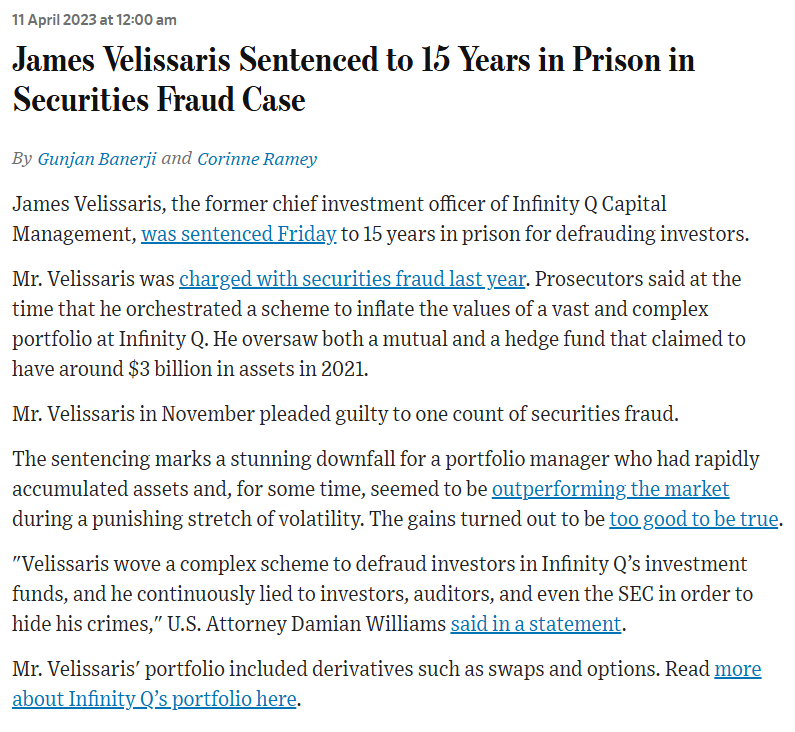Follow the 'was sentenced Friday' link

pos(239,234)
